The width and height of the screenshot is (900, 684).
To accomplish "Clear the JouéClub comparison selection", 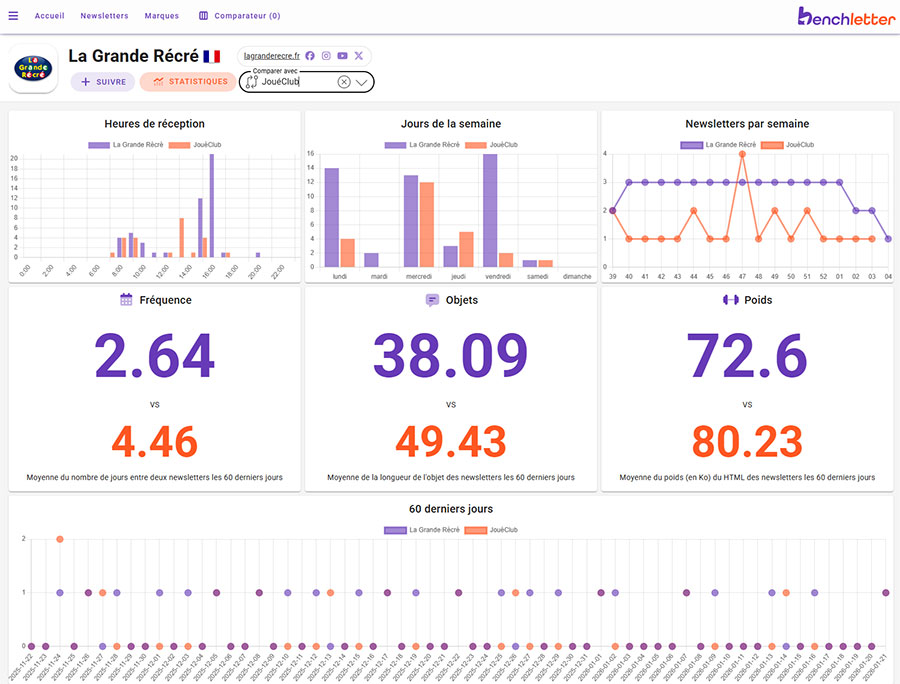I will coord(344,82).
